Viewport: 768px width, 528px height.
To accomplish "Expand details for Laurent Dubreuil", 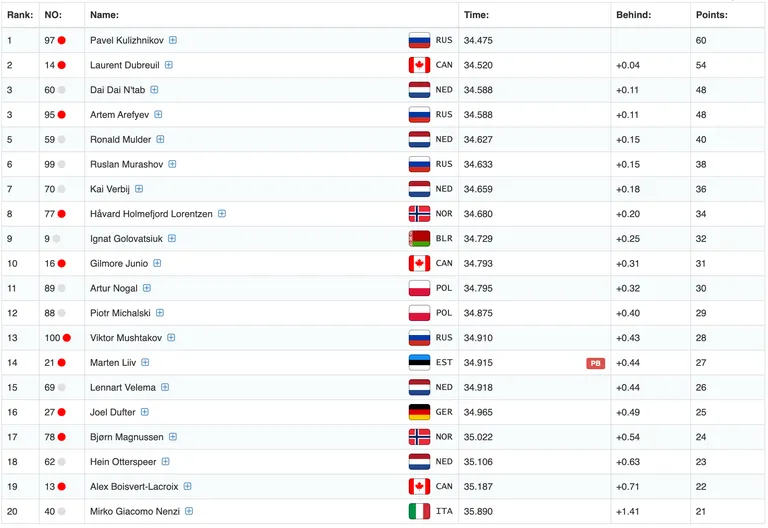I will point(169,65).
